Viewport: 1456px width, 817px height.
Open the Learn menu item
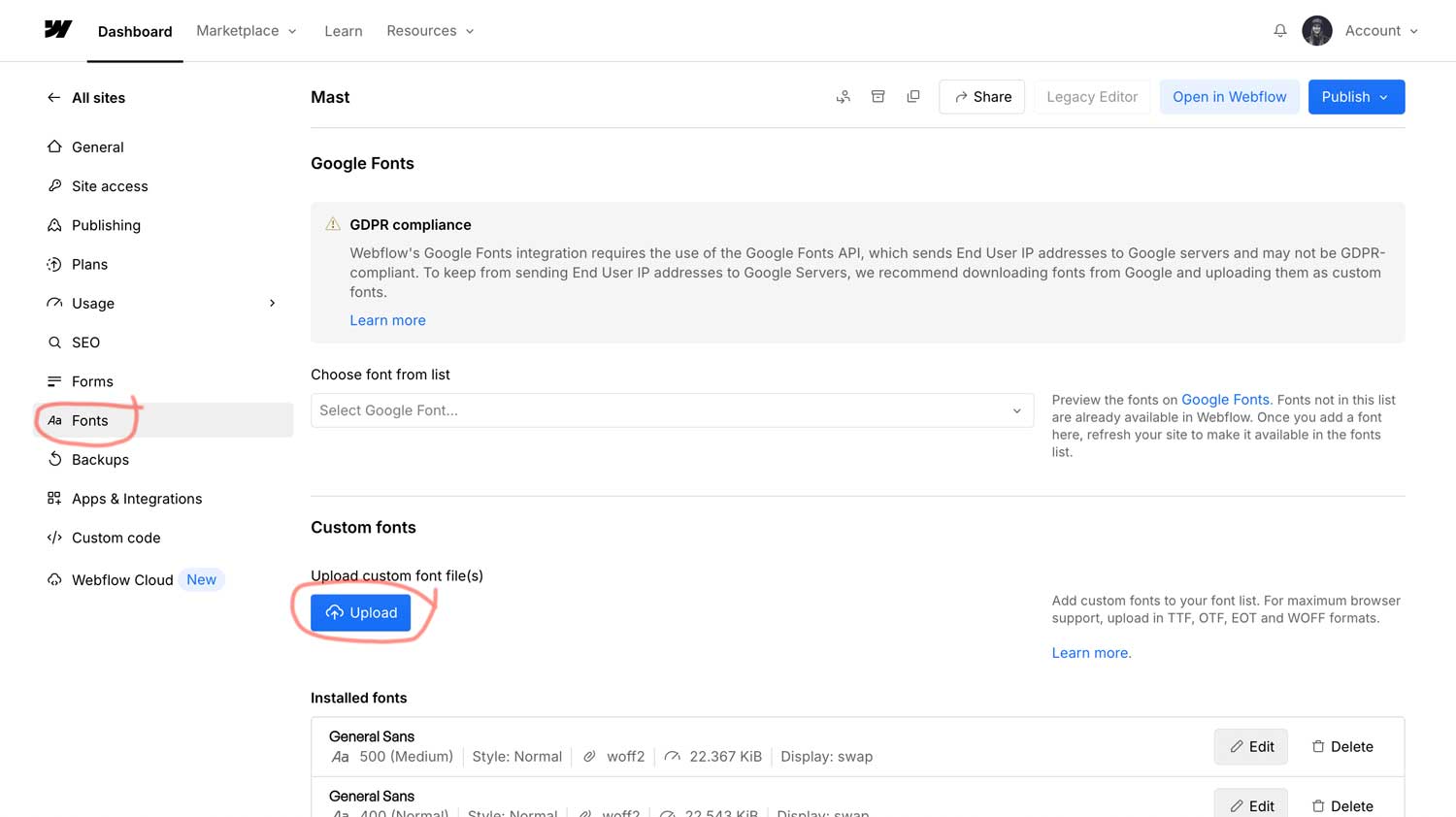click(x=344, y=31)
